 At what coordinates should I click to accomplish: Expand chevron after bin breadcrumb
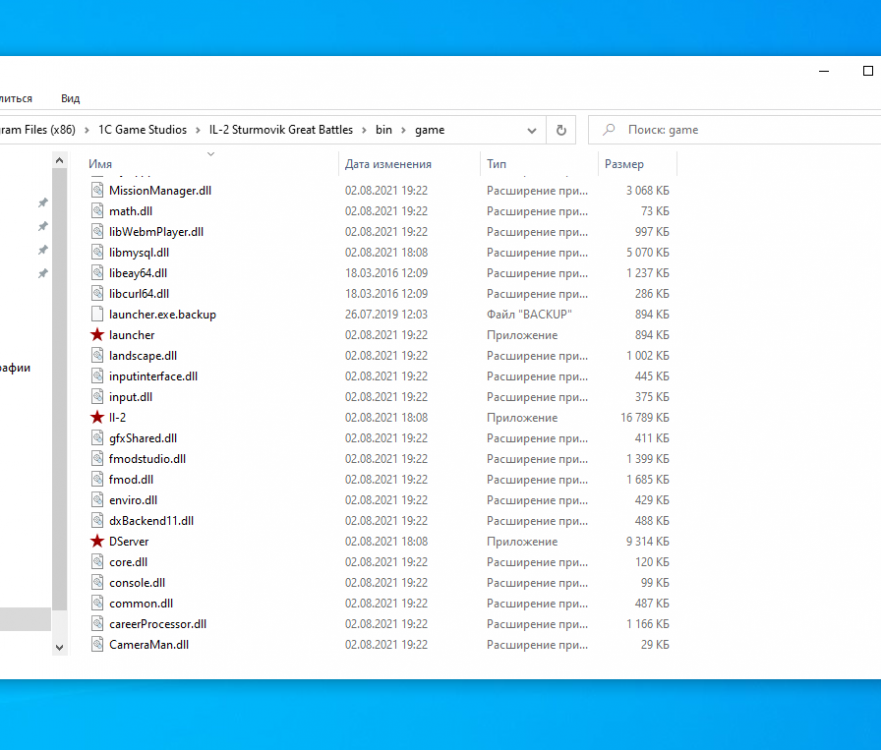[403, 130]
